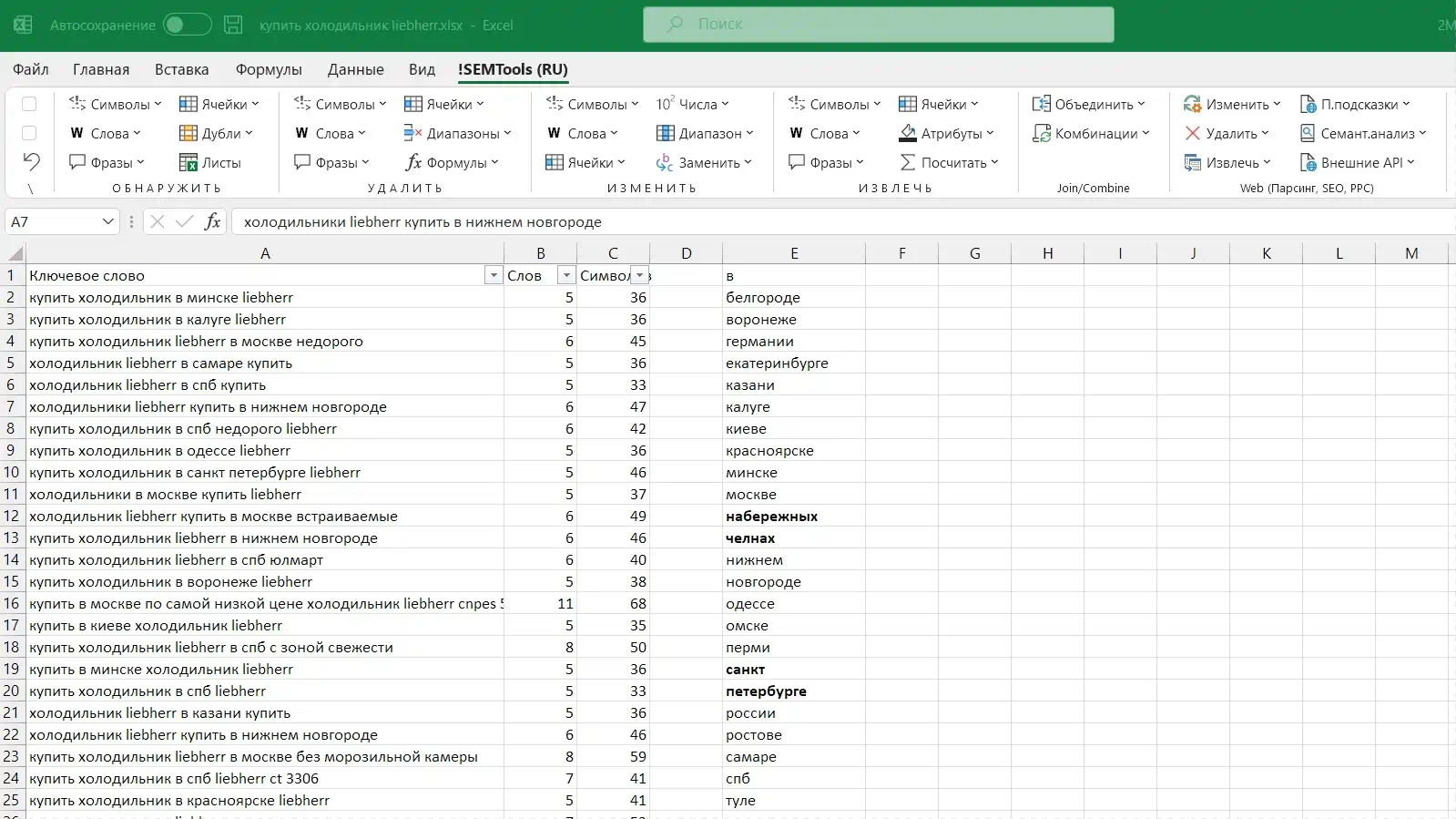1456x819 pixels.
Task: Open the Изменить tool in Web group
Action: (x=1232, y=104)
